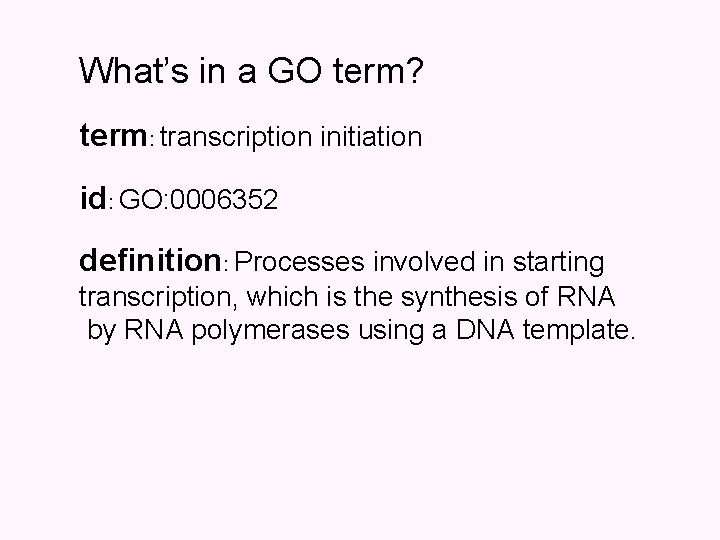Click the word "term?" in the title
This screenshot has height=540, width=720.
pos(377,71)
